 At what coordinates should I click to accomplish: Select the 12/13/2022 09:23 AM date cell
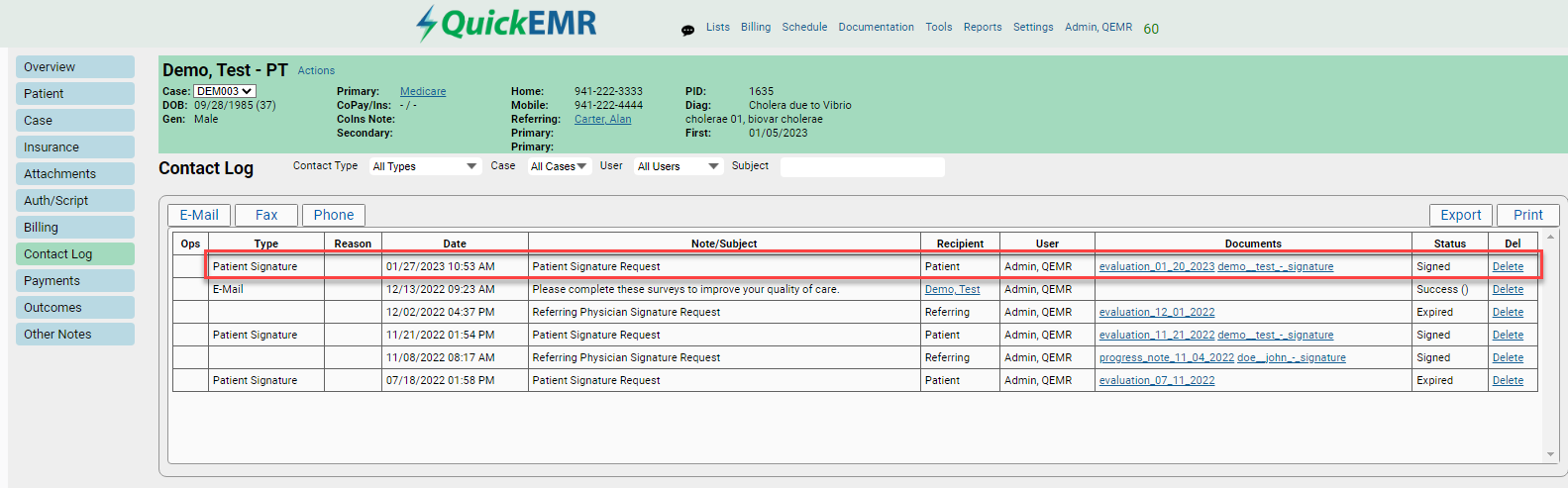455,289
